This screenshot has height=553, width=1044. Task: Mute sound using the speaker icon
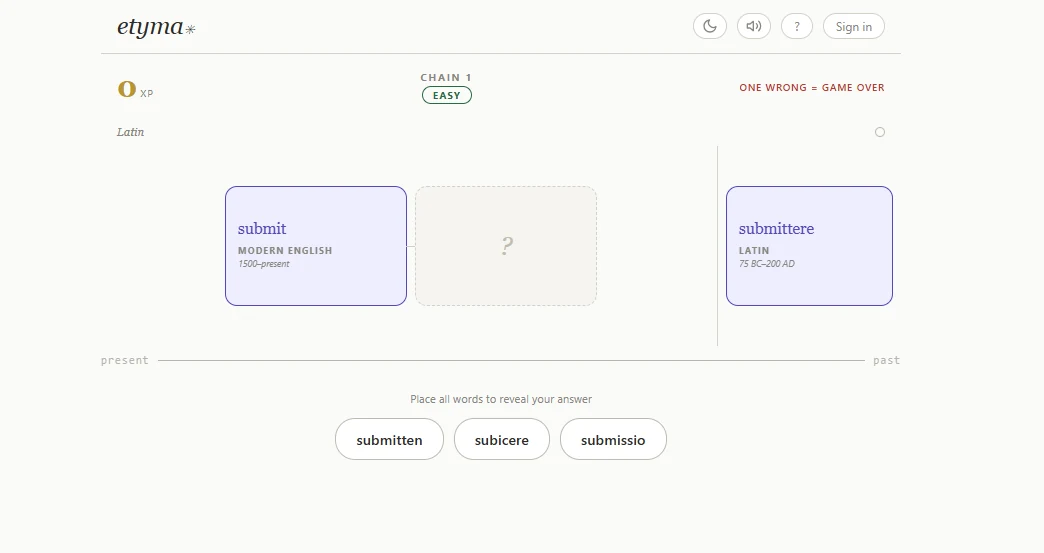(754, 27)
